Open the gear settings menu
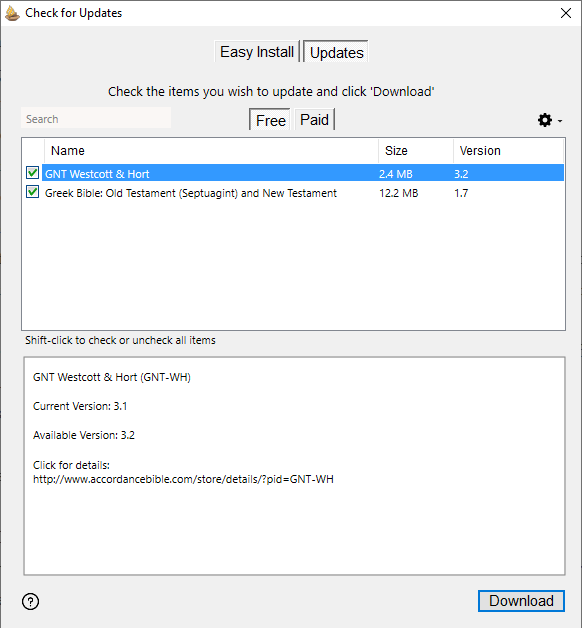 pos(544,120)
